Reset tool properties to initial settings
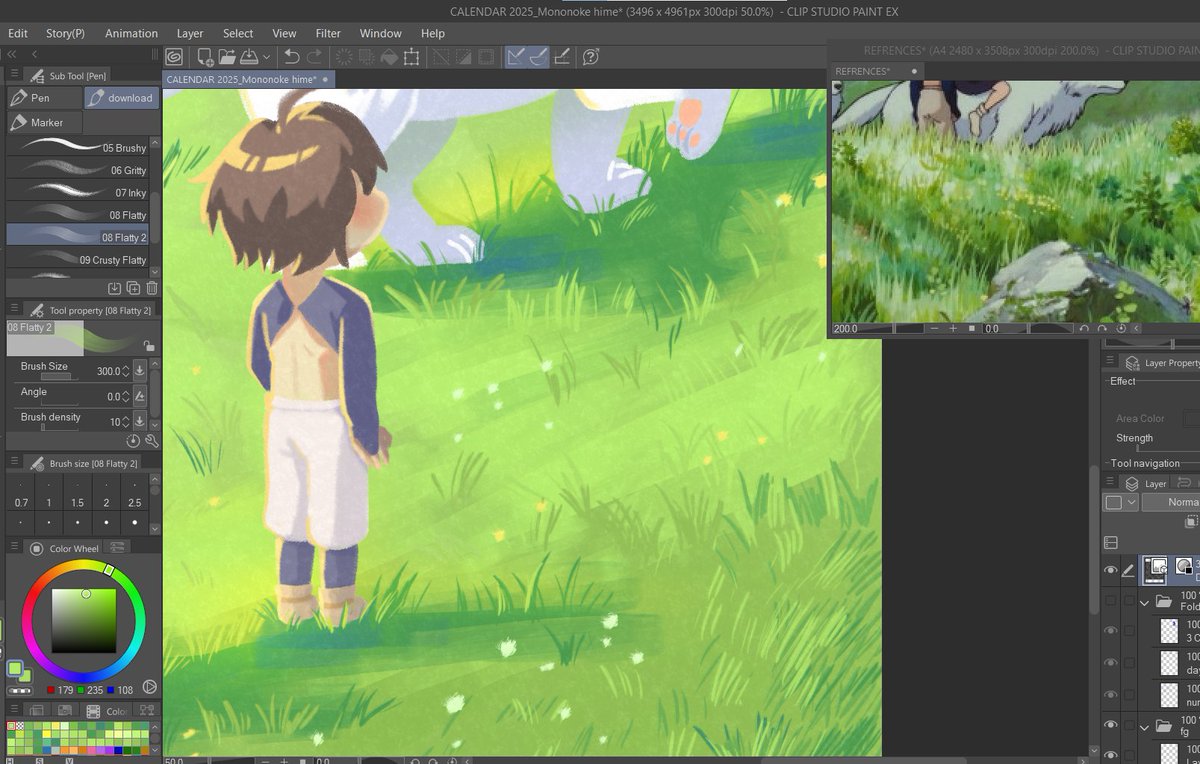 (133, 440)
